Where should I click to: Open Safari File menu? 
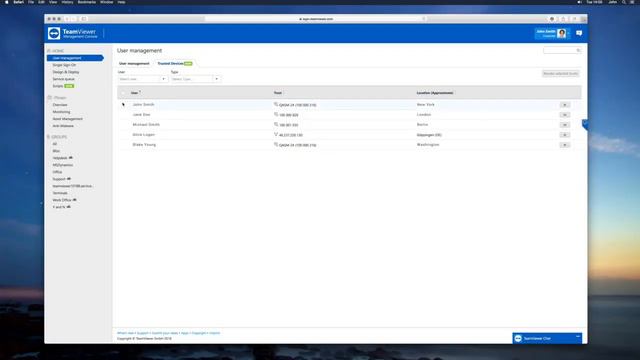point(31,2)
